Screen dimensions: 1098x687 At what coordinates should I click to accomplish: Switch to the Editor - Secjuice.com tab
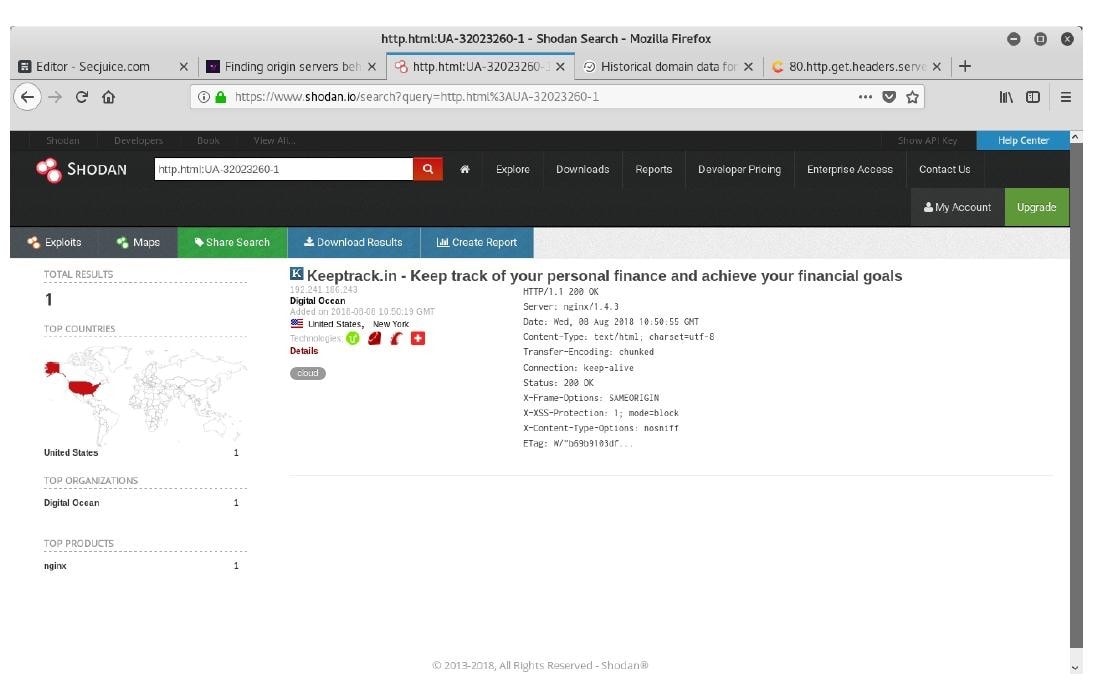tap(93, 67)
